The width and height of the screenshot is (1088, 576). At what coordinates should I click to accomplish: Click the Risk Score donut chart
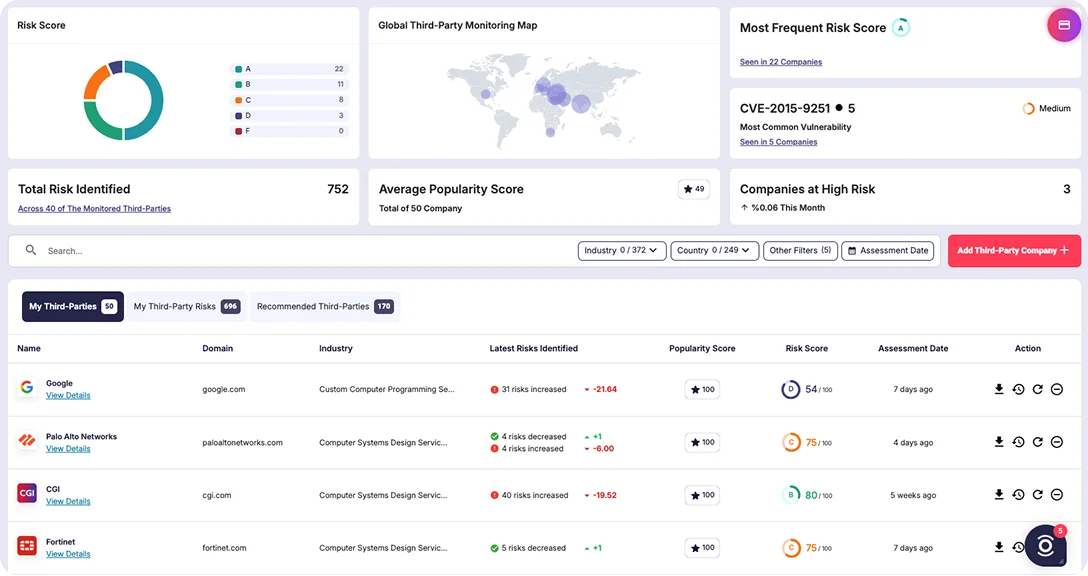coord(124,101)
